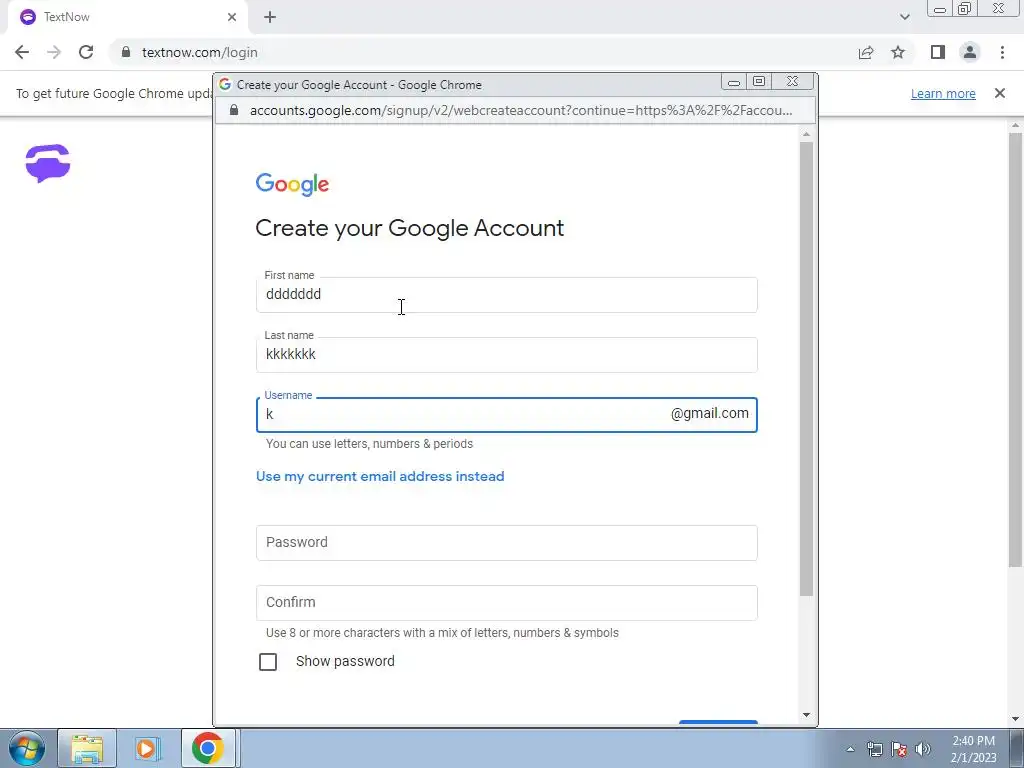1024x768 pixels.
Task: Select the TextNow tab
Action: click(x=127, y=17)
